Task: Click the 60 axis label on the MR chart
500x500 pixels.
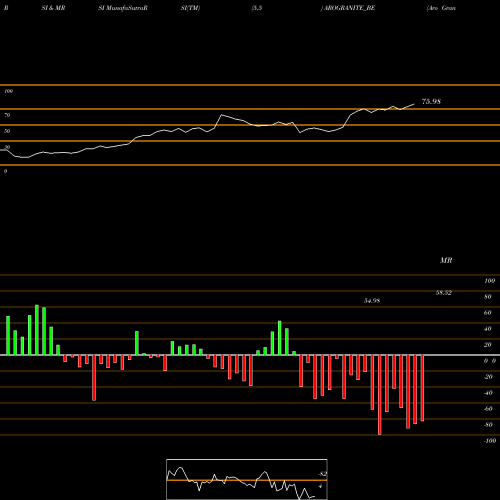Action: click(487, 313)
